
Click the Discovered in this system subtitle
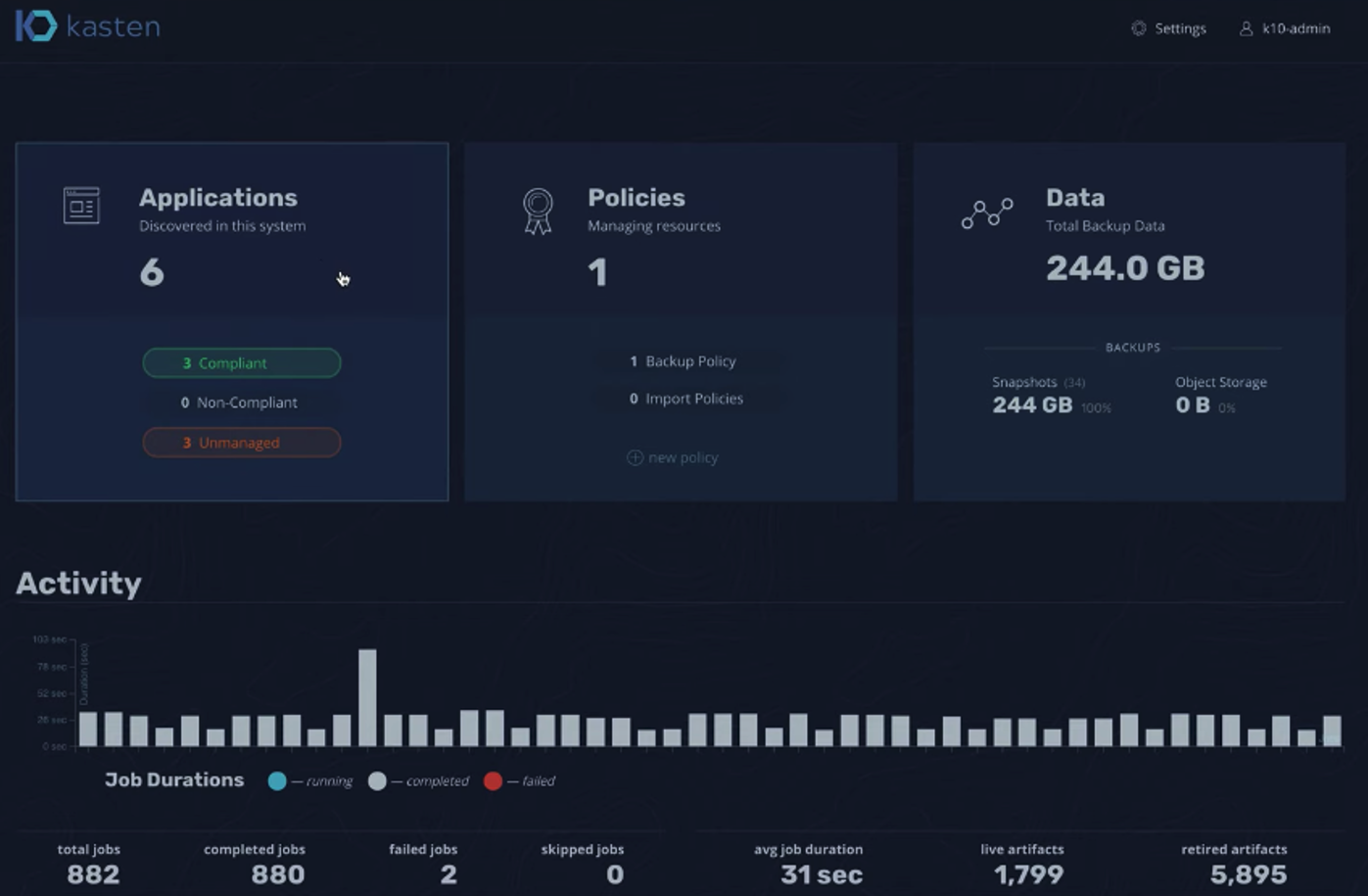(222, 226)
